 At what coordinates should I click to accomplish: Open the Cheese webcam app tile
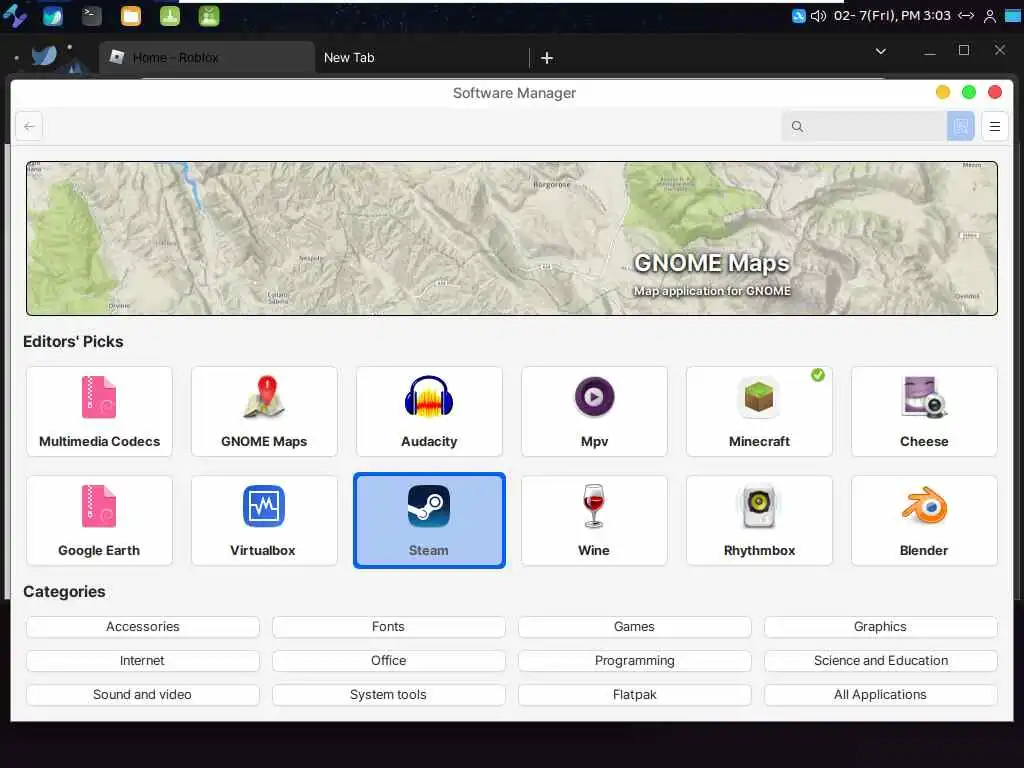tap(924, 411)
